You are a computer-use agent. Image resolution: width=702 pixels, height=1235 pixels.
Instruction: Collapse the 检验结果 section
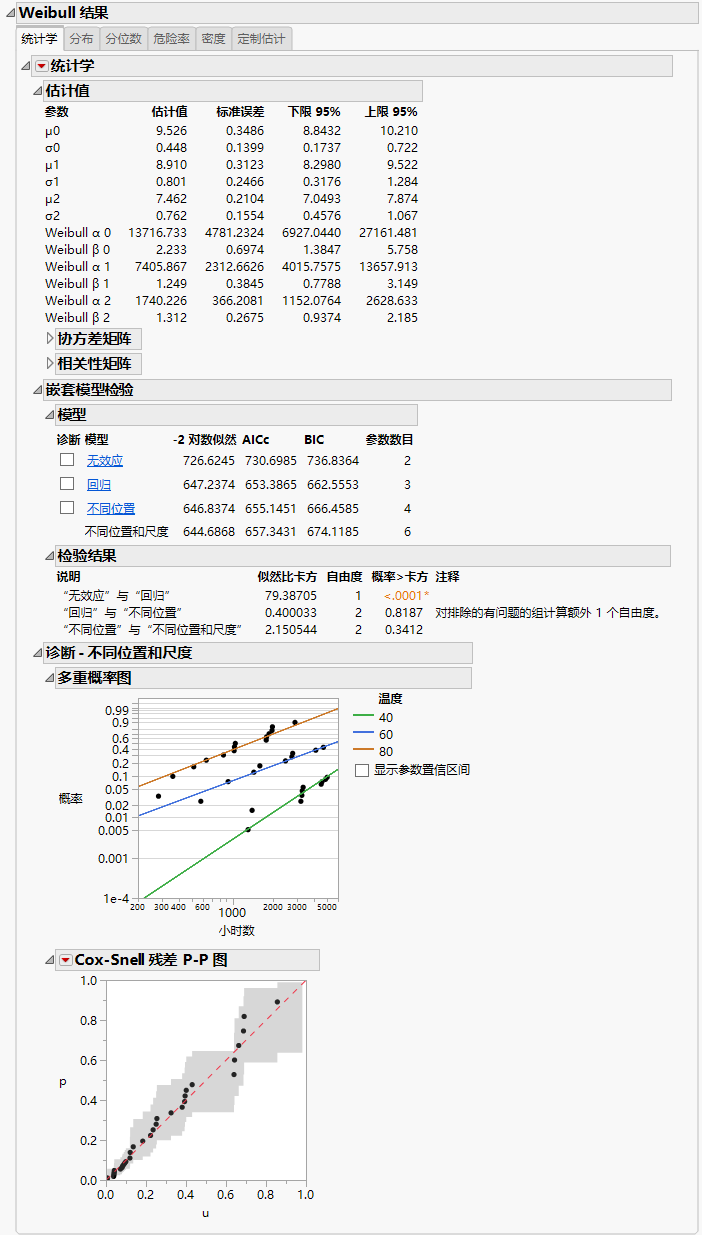pyautogui.click(x=50, y=556)
